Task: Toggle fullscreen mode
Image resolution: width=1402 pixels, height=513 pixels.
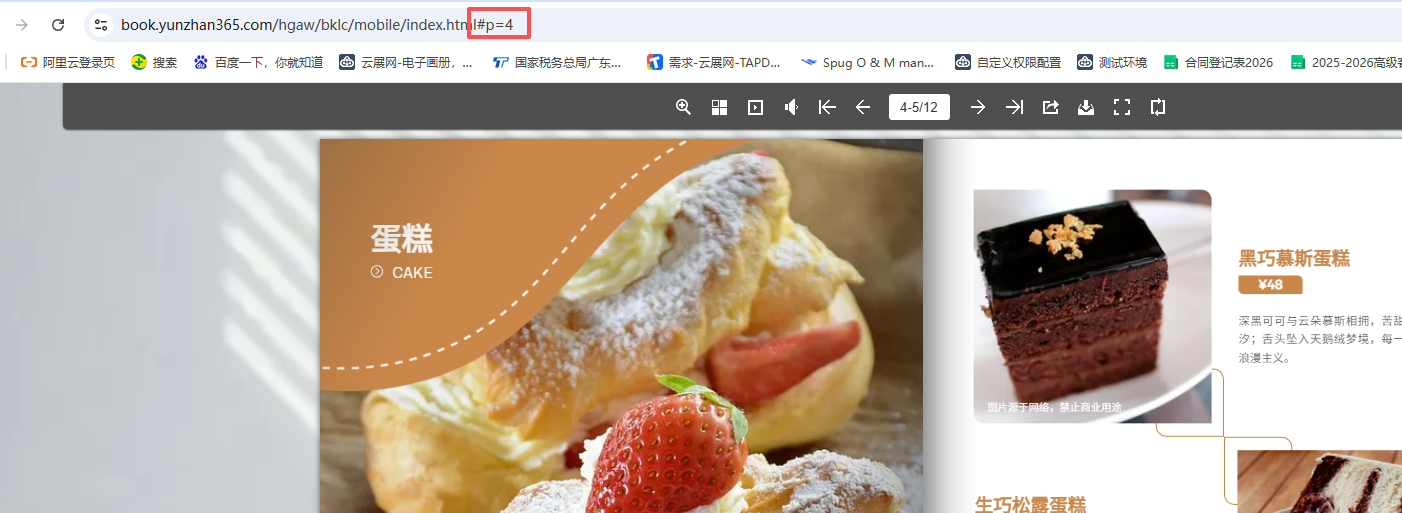Action: [1122, 107]
